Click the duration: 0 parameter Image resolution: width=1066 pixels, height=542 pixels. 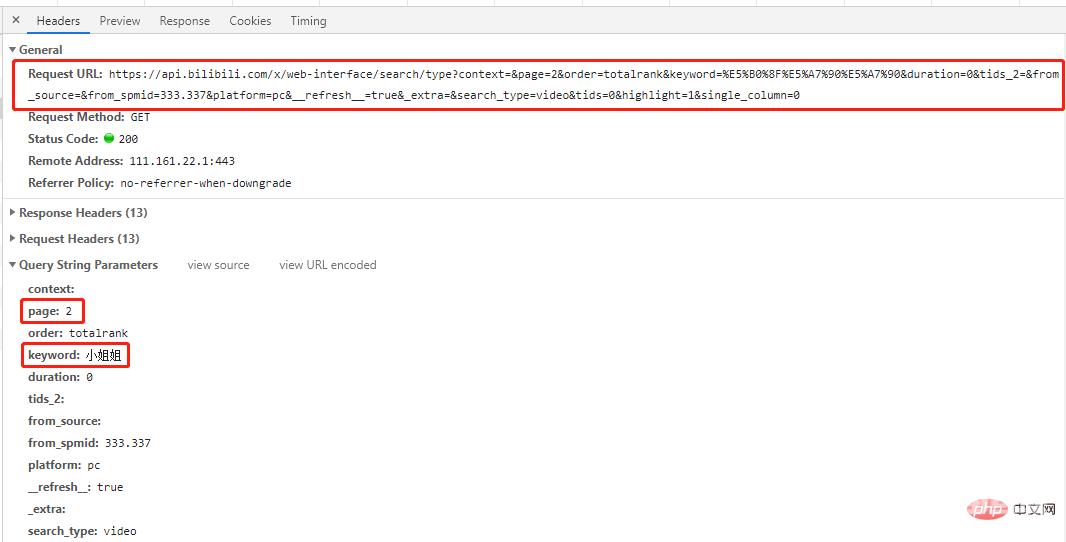(61, 377)
